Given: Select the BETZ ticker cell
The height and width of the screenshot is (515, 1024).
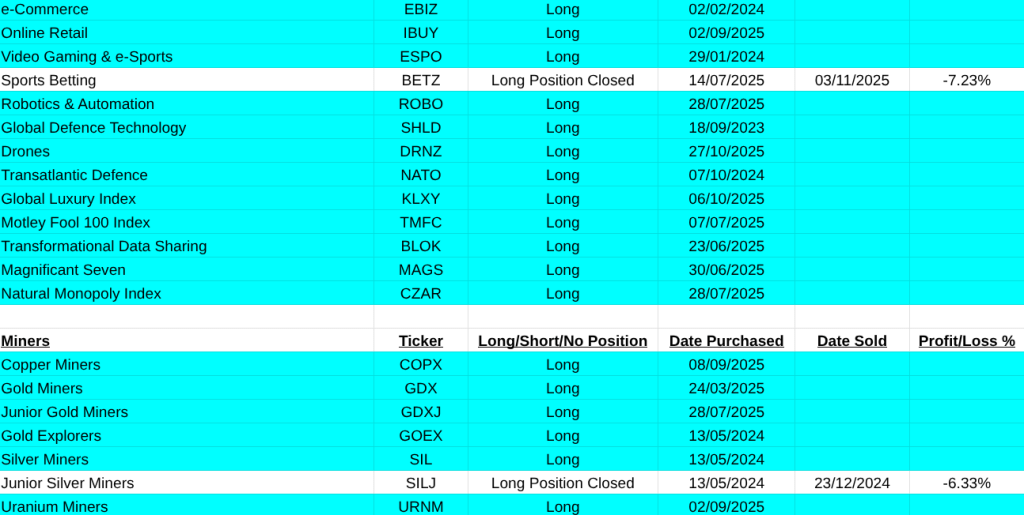Looking at the screenshot, I should (420, 80).
